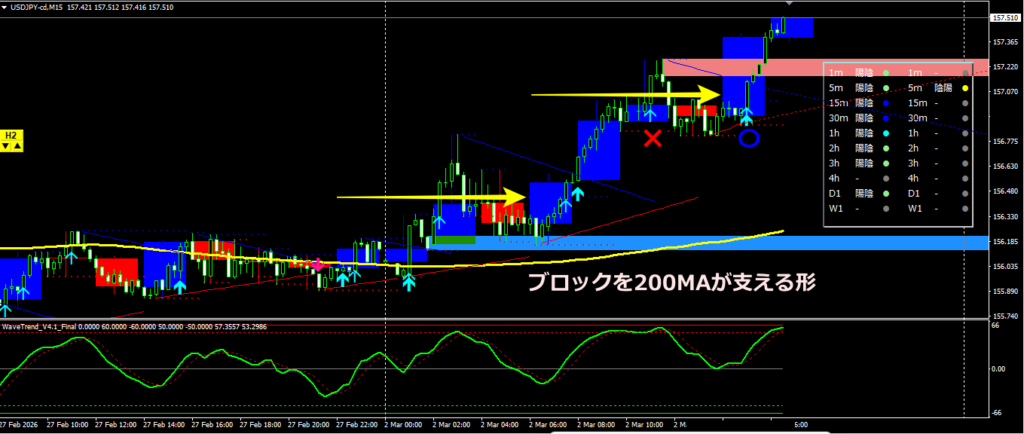Click the pink diamond marker on the 200MA line
The height and width of the screenshot is (434, 1024).
coord(318,265)
